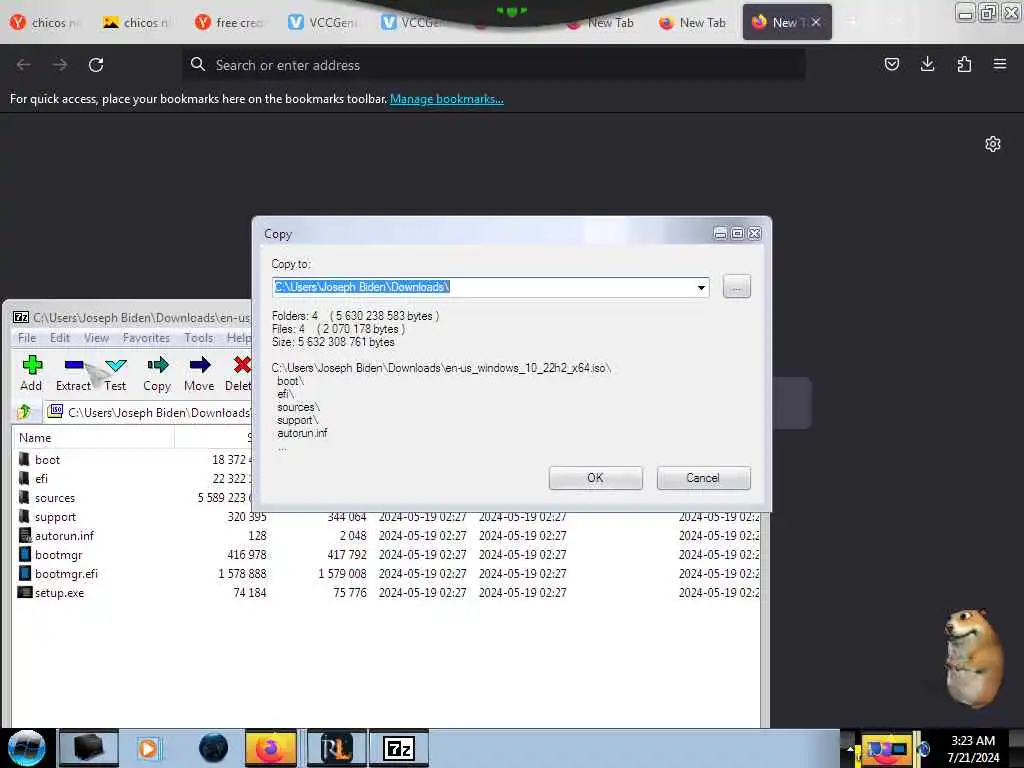Open the Pocket save icon
The image size is (1024, 768).
(x=891, y=64)
